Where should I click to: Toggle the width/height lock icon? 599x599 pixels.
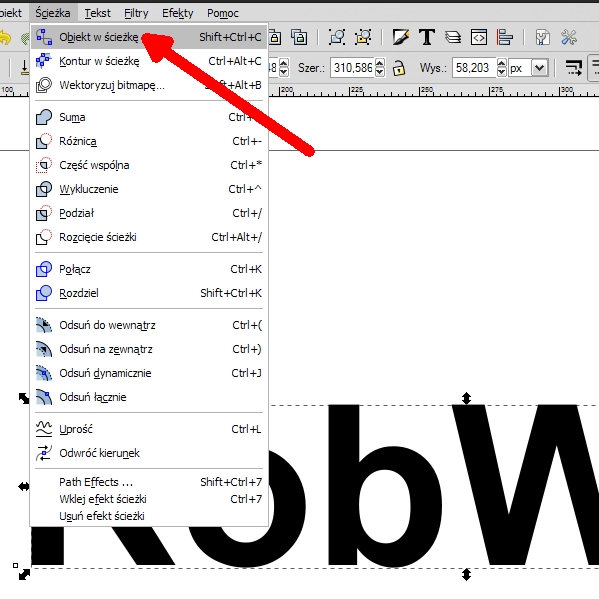click(x=399, y=68)
